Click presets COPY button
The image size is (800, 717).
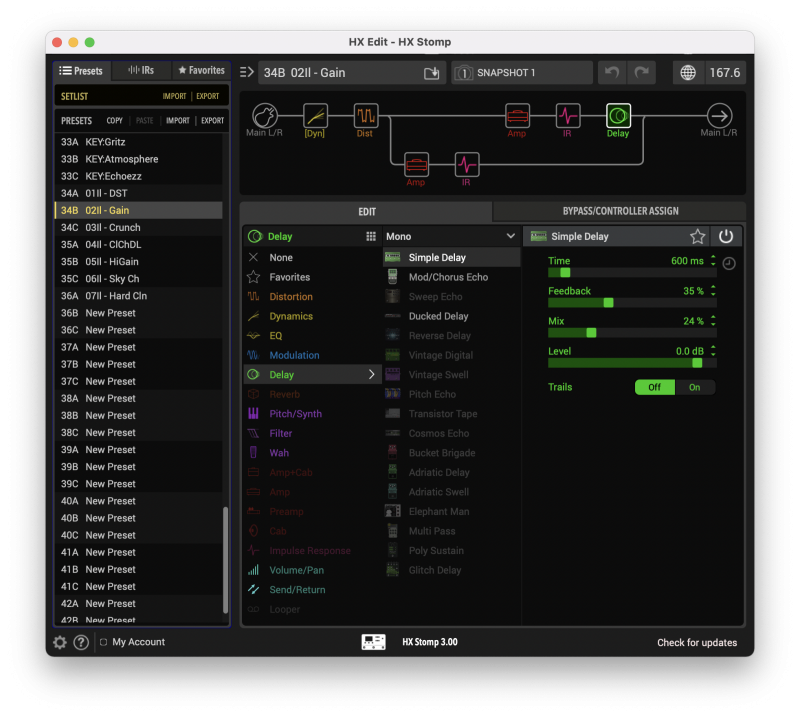(x=114, y=120)
